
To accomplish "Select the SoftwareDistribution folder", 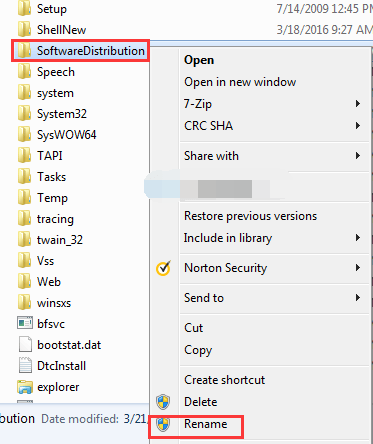I will click(x=80, y=51).
